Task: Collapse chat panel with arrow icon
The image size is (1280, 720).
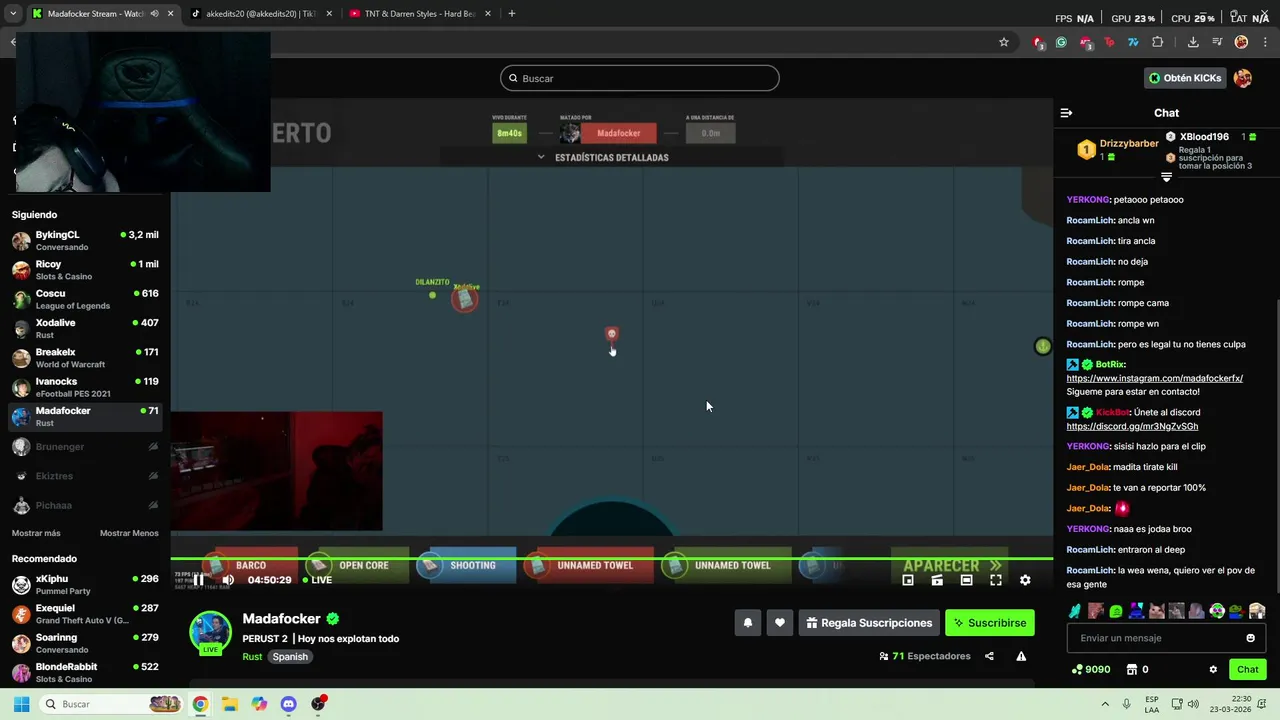Action: click(x=1066, y=113)
